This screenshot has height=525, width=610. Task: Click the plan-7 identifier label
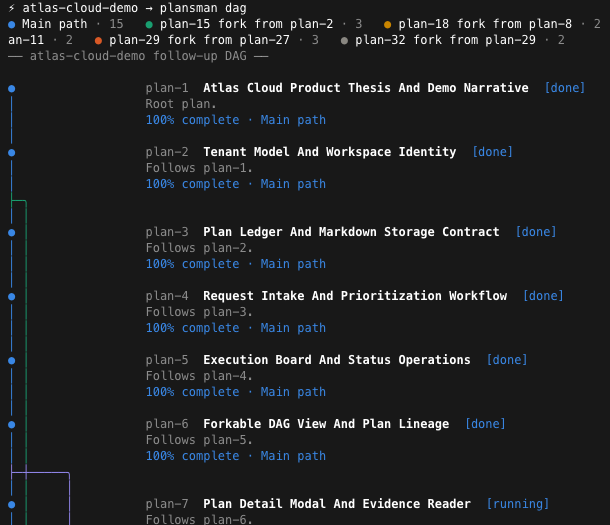coord(167,504)
